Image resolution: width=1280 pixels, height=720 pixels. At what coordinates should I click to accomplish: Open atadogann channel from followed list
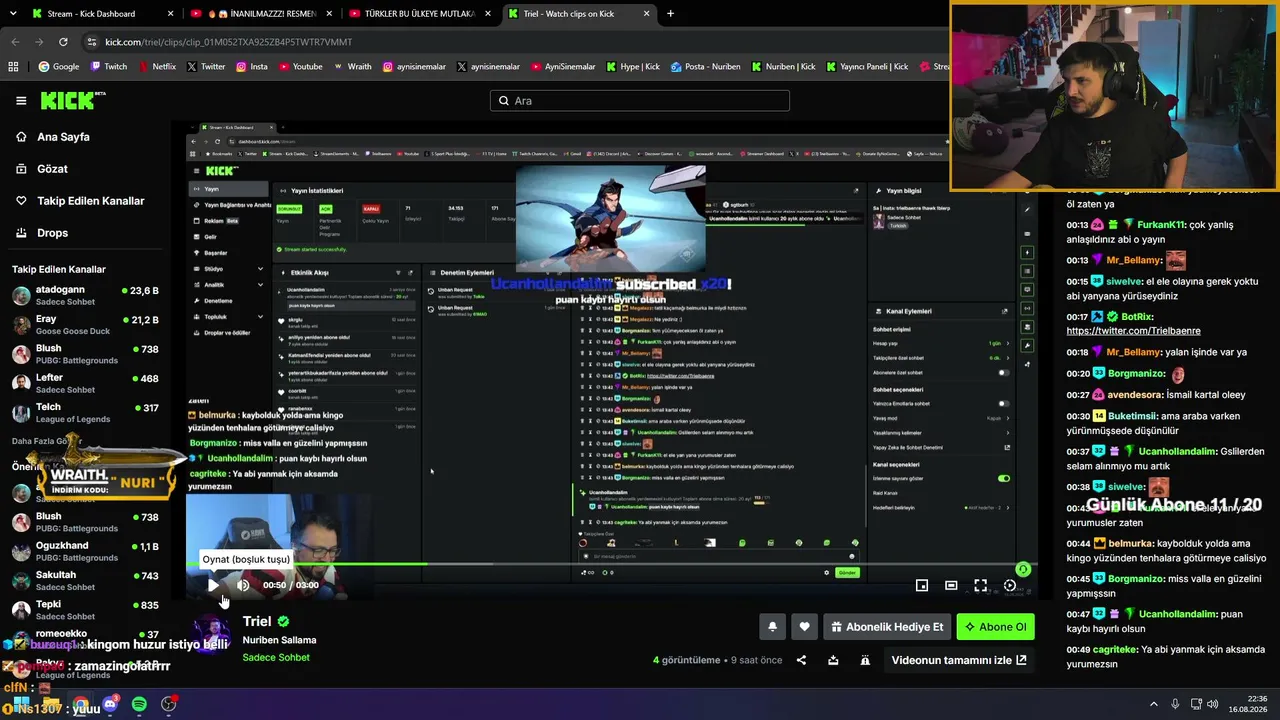(86, 295)
